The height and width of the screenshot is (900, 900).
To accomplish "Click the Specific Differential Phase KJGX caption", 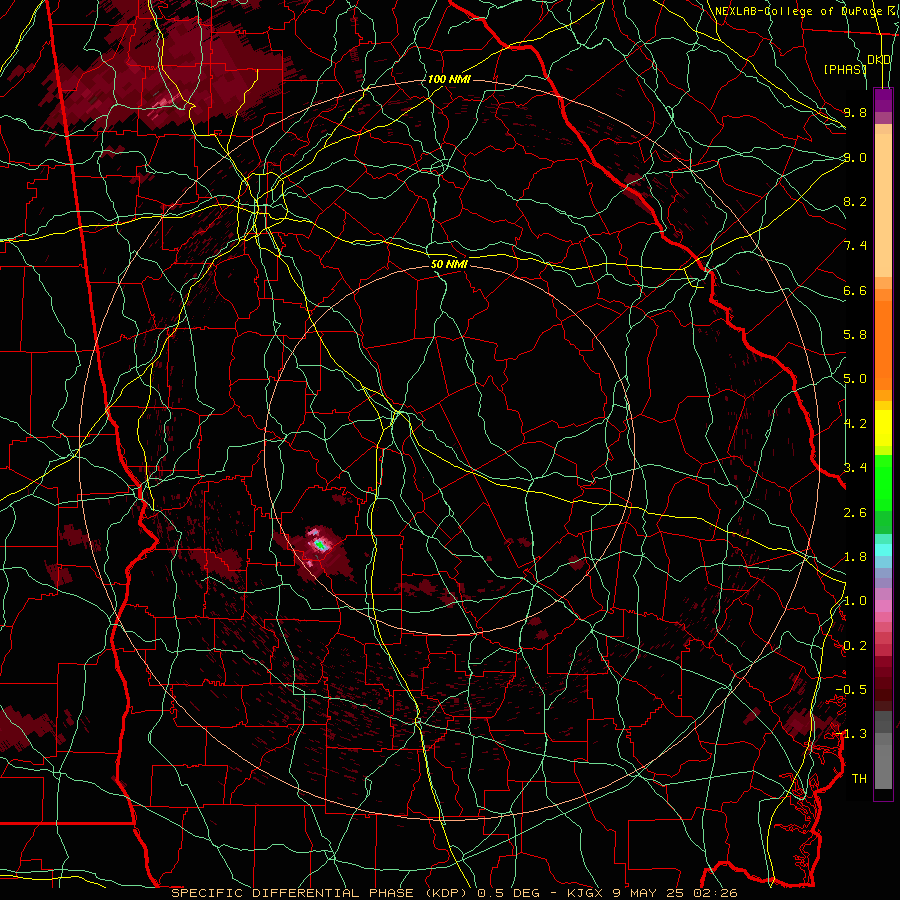I will point(455,893).
